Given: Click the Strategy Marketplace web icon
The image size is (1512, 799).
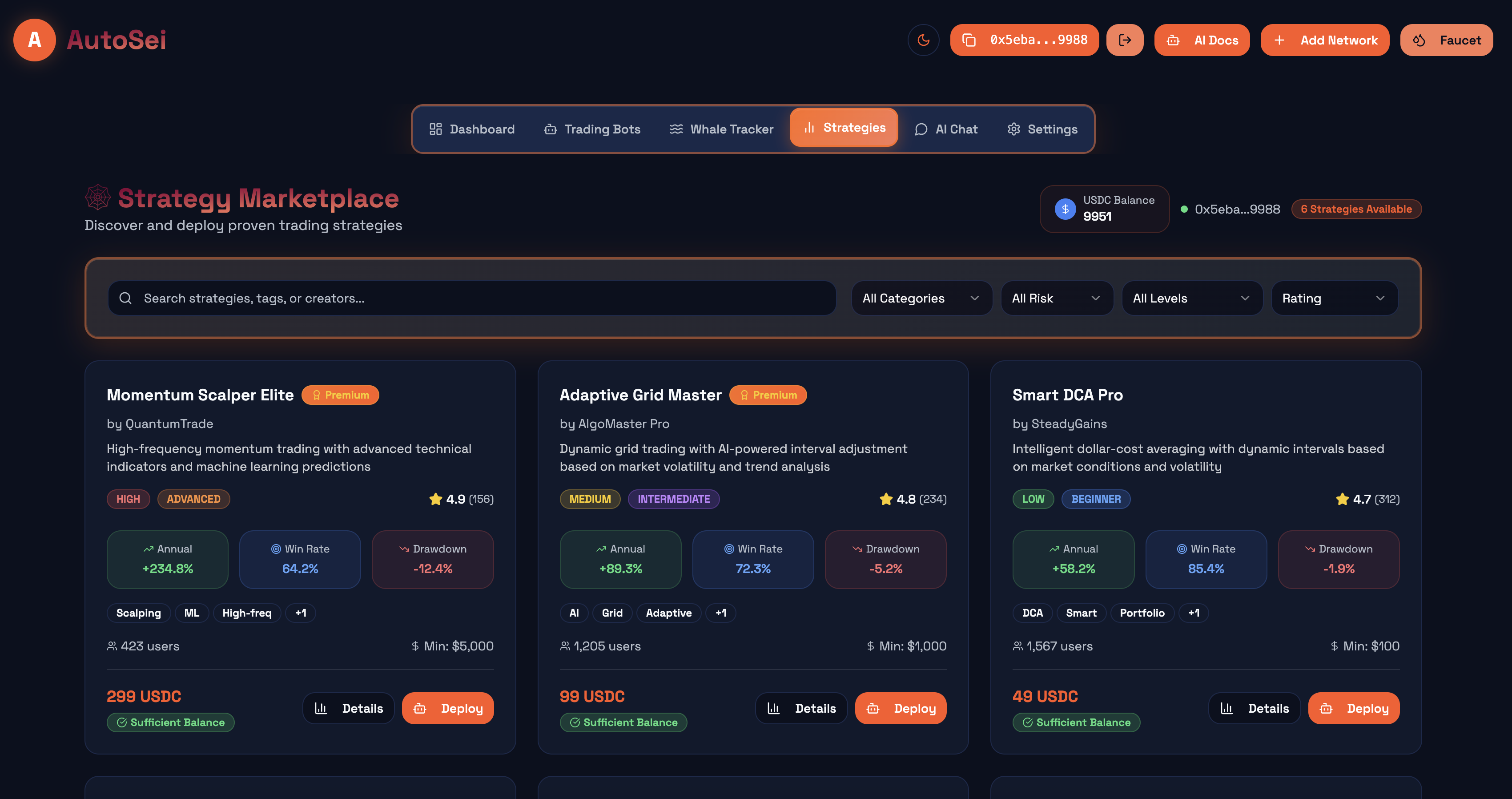Looking at the screenshot, I should coord(97,197).
